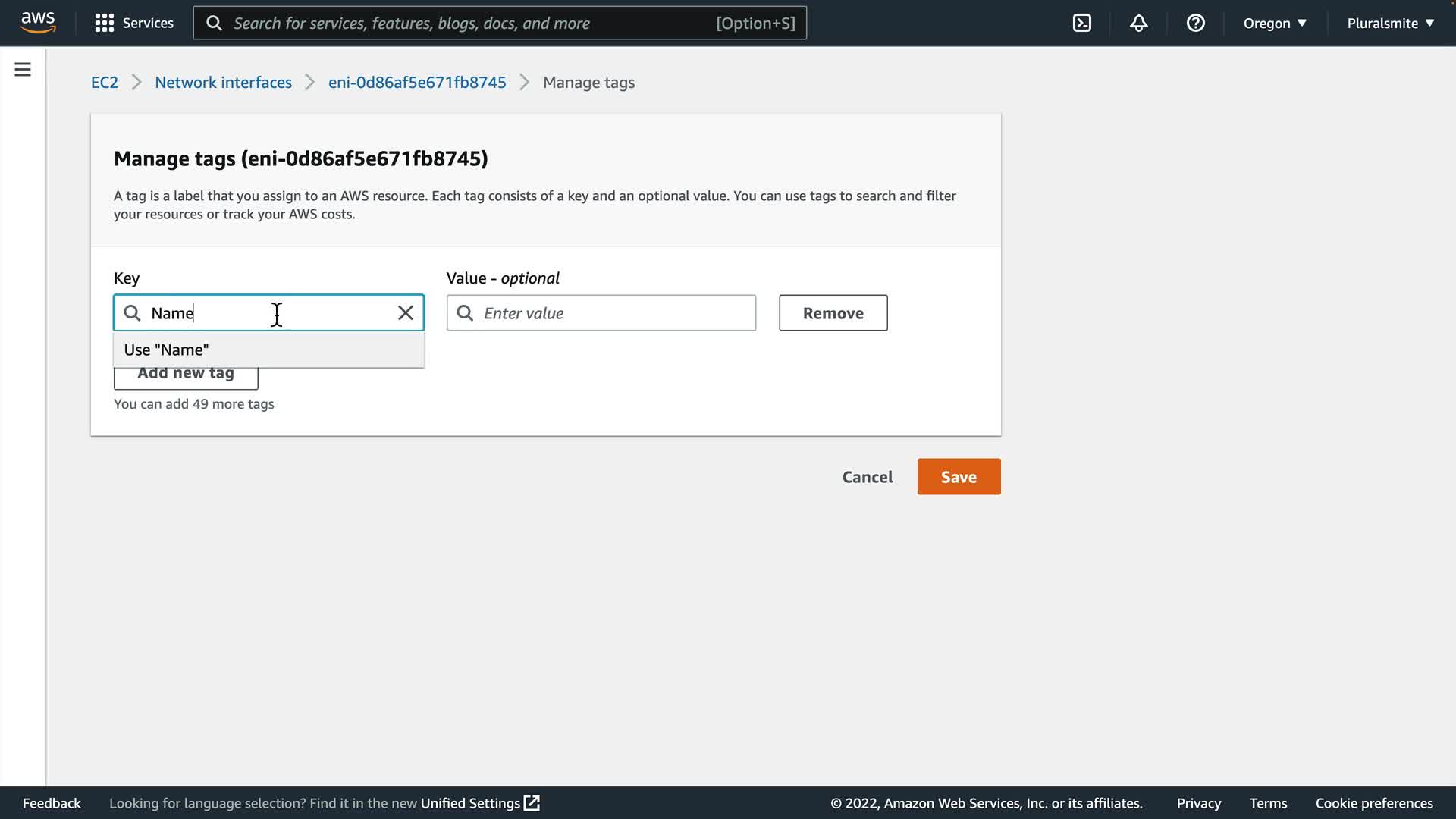Go to Network interfaces breadcrumb
Screen dimensions: 1456x819
[x=223, y=83]
